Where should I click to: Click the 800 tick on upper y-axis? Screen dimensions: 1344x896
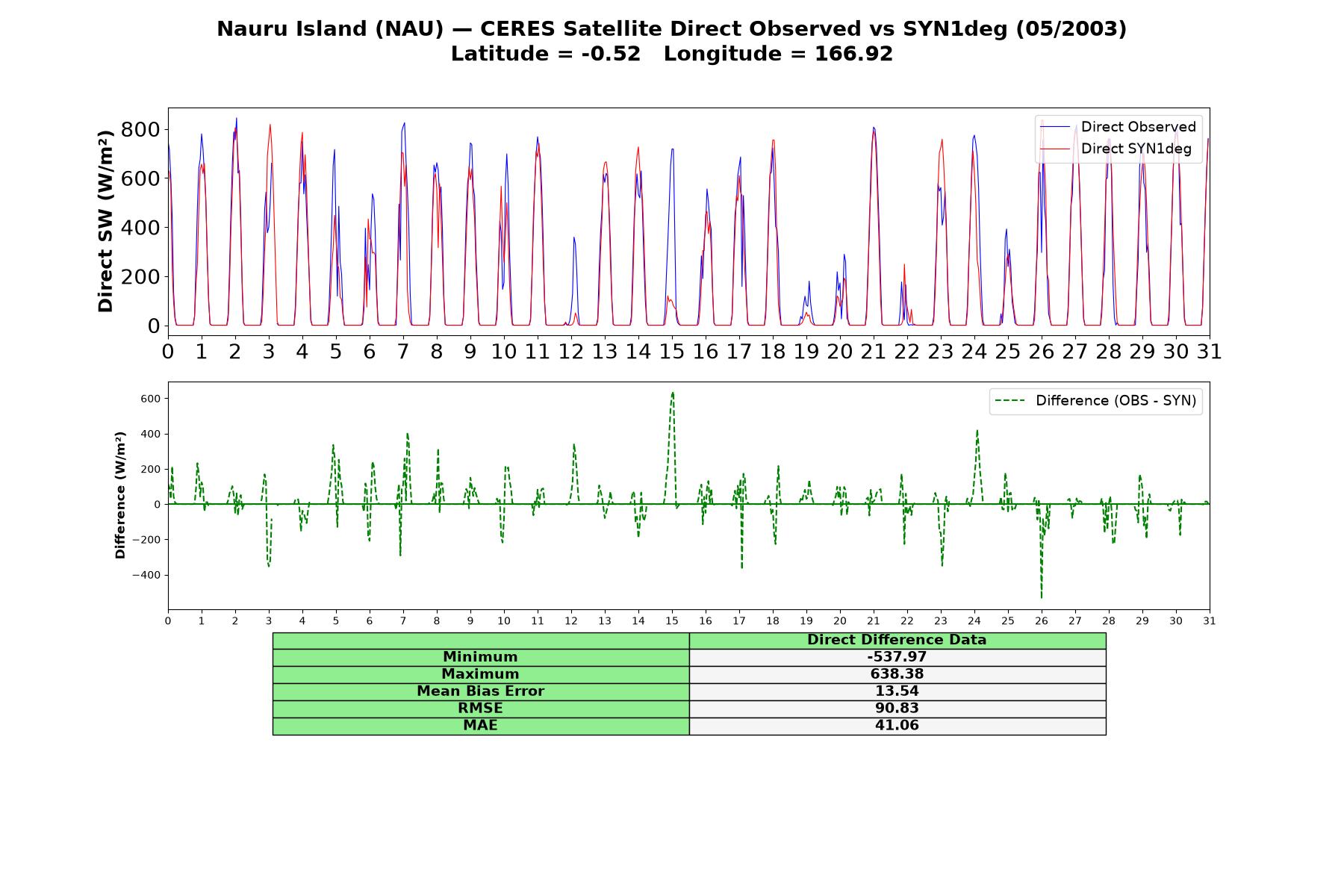click(x=140, y=130)
